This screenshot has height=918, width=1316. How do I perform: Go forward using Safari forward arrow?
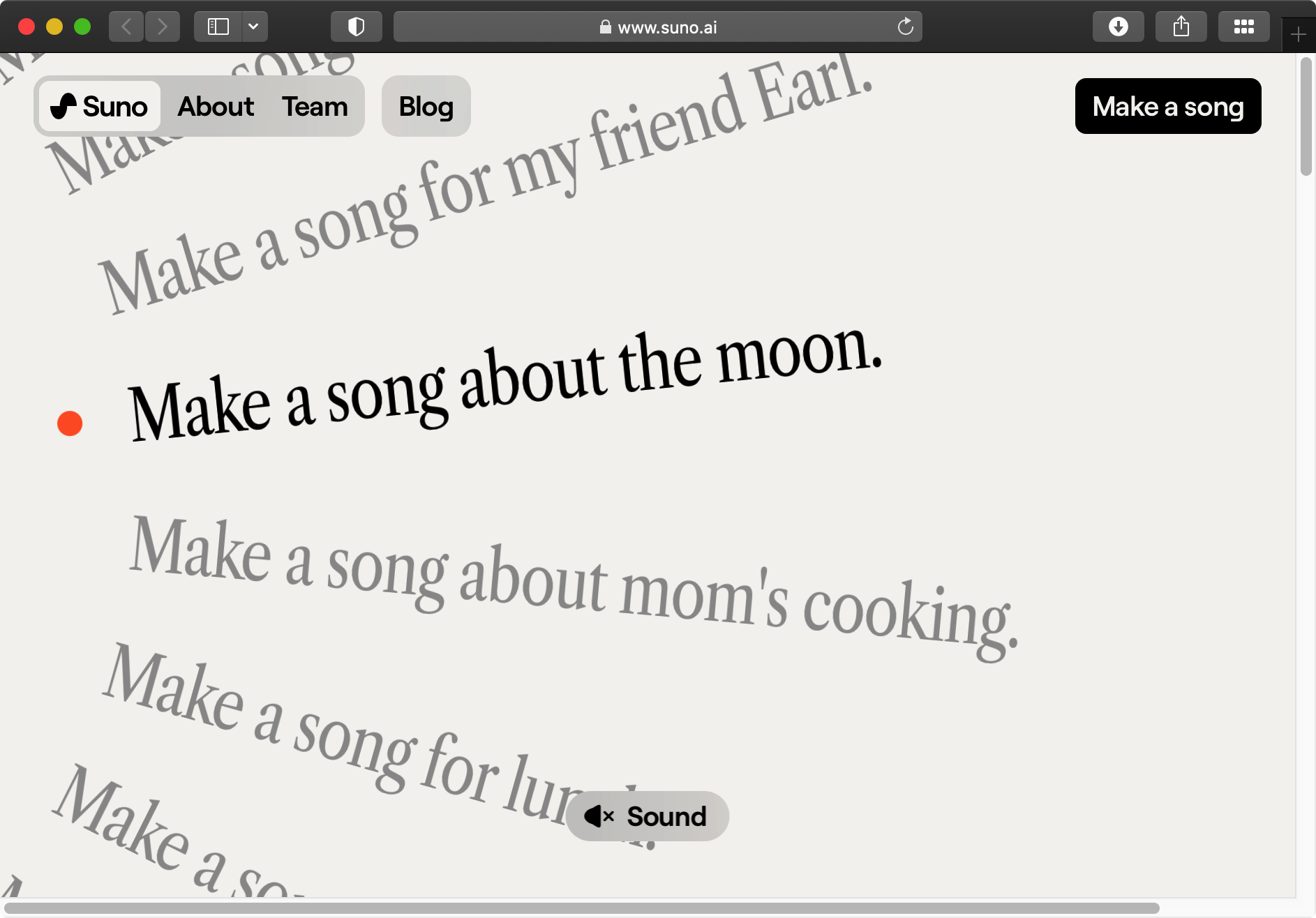click(x=163, y=27)
